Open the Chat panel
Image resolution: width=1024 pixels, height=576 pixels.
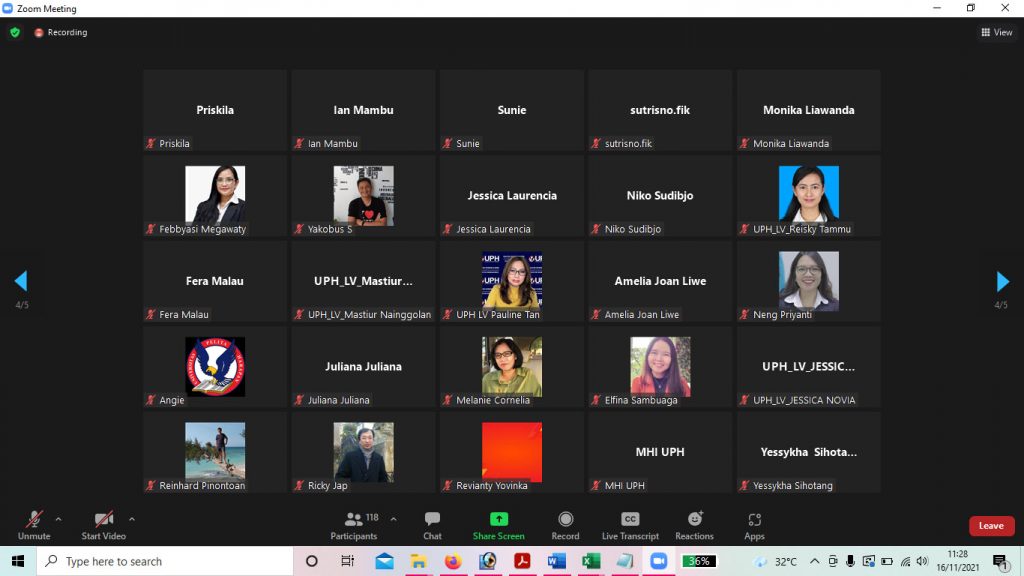click(x=432, y=524)
